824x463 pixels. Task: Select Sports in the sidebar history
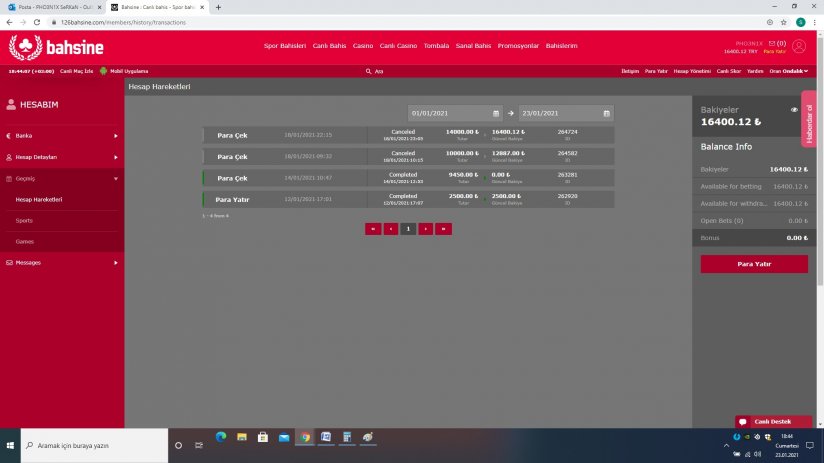[x=24, y=221]
